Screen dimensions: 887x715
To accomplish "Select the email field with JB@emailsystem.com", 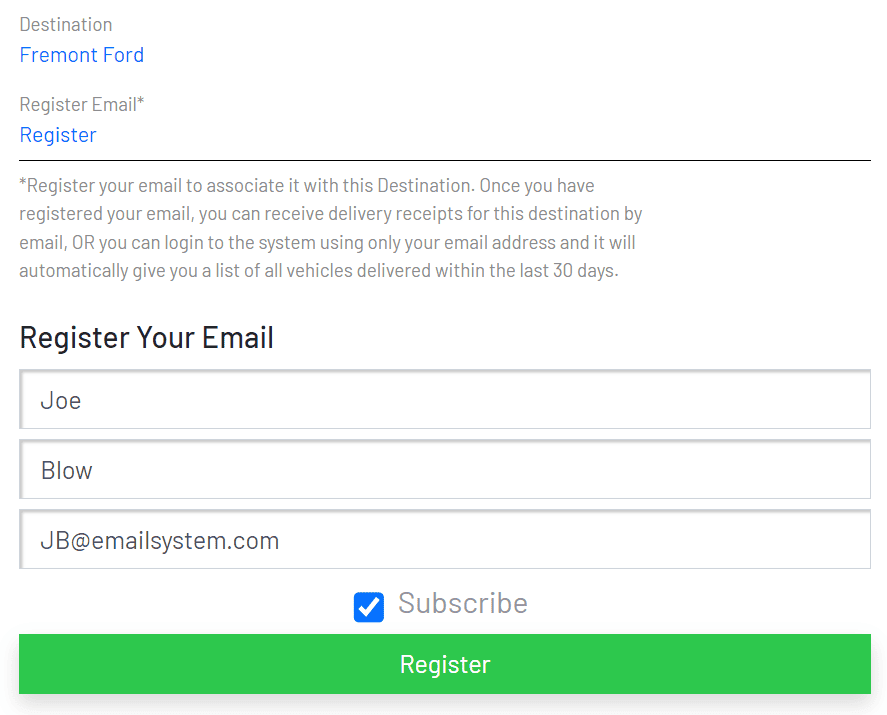I will [445, 541].
